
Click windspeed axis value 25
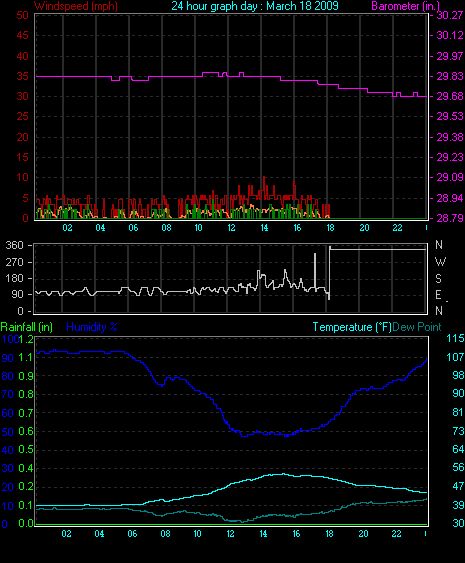(x=22, y=116)
